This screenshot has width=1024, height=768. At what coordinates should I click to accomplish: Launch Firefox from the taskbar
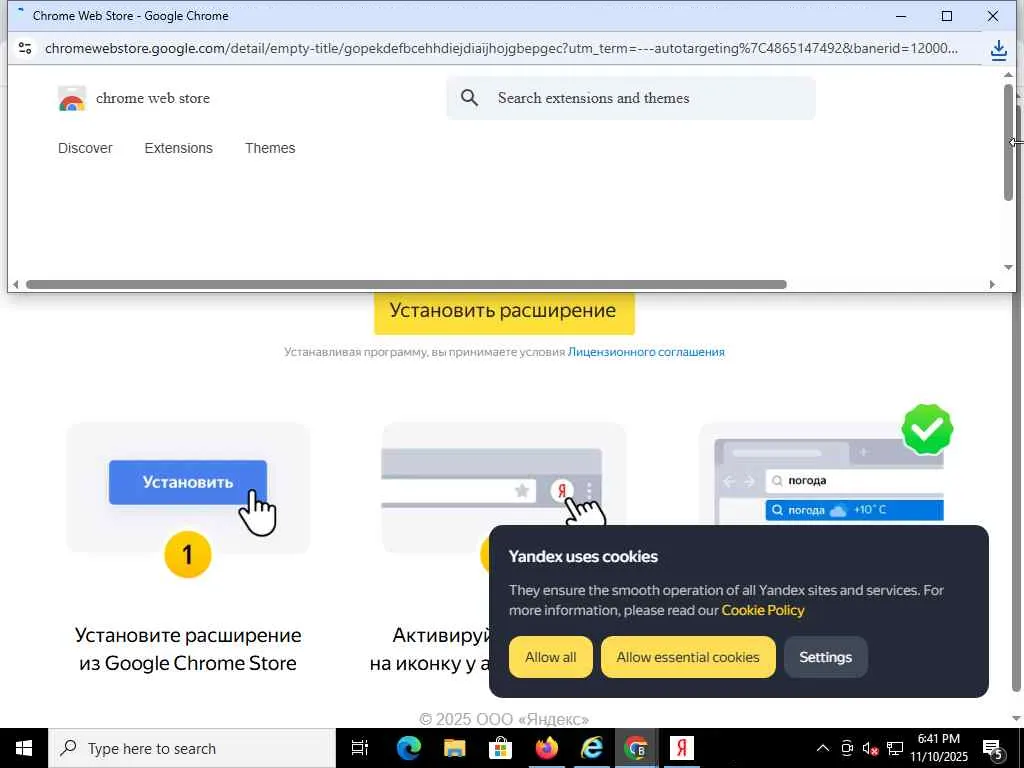546,748
